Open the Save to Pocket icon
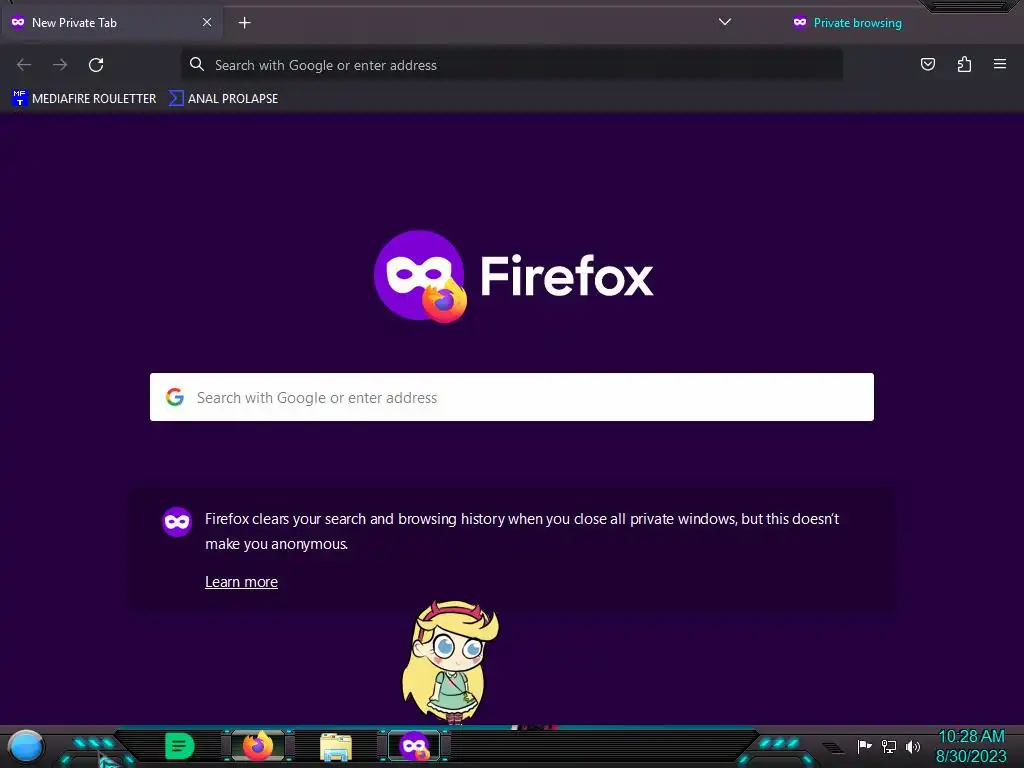Viewport: 1024px width, 768px height. pyautogui.click(x=927, y=64)
